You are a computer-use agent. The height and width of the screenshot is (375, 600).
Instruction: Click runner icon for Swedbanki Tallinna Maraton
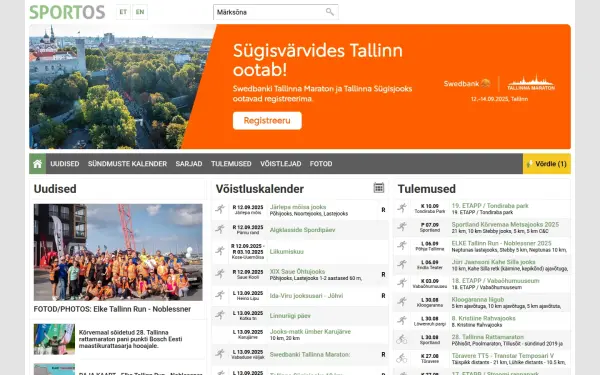click(x=220, y=354)
